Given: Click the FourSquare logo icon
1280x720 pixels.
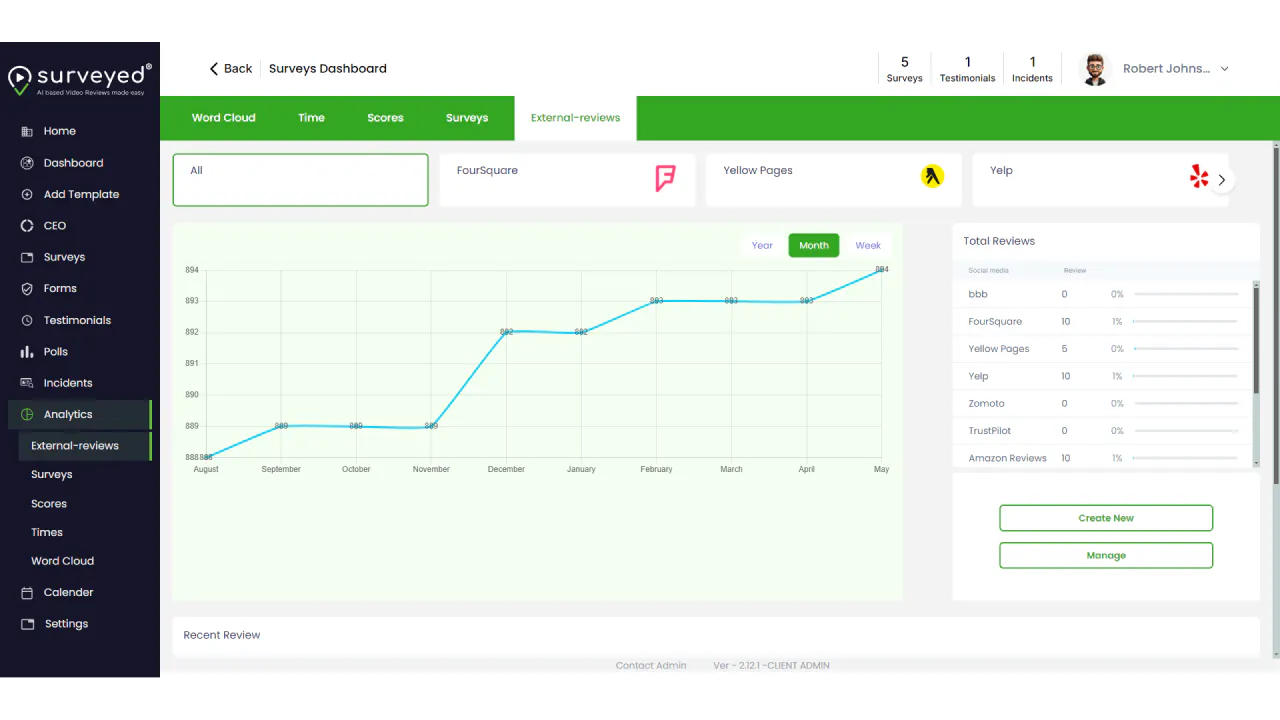Looking at the screenshot, I should tap(665, 178).
